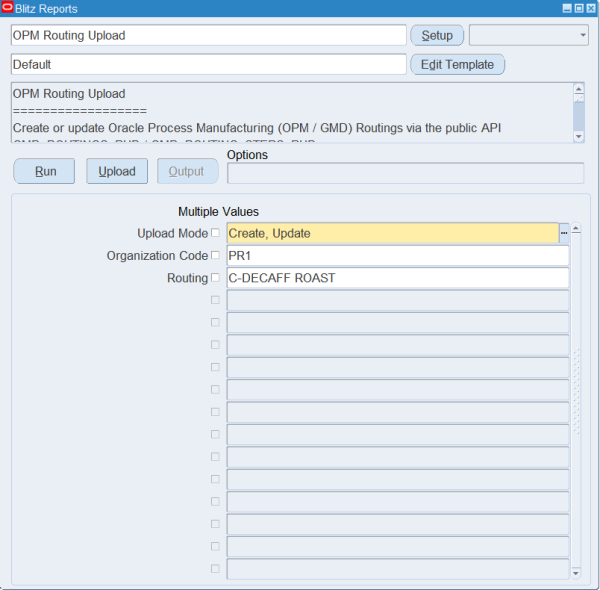Click the Oracle icon in title bar
This screenshot has width=600, height=590.
pyautogui.click(x=7, y=8)
